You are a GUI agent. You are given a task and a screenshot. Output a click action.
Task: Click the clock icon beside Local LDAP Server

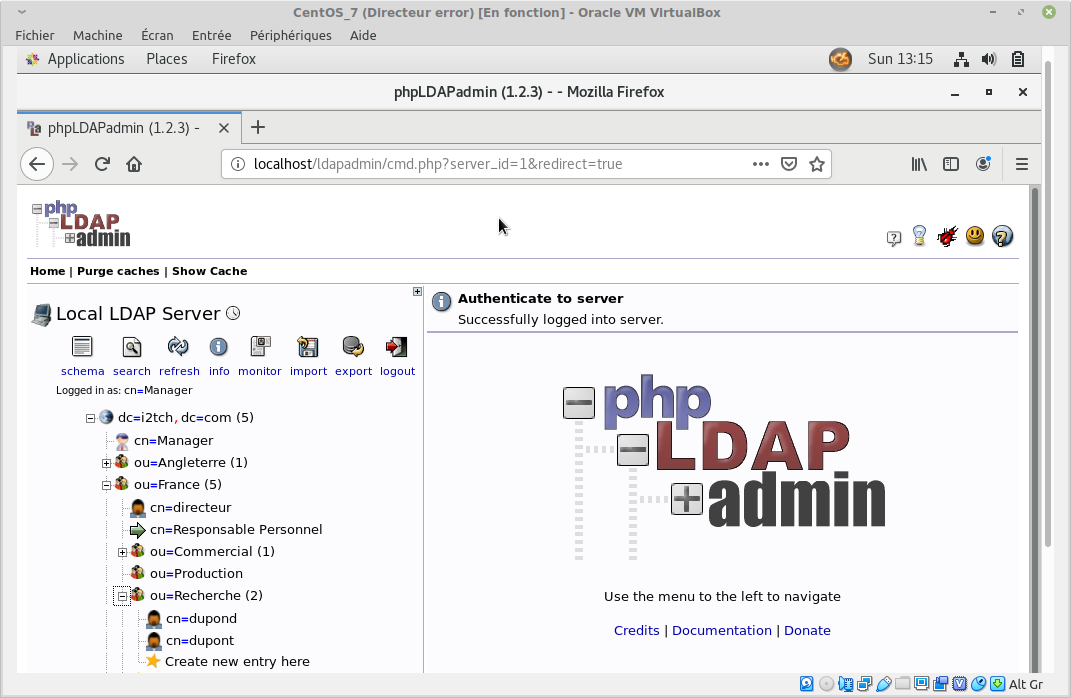[233, 313]
